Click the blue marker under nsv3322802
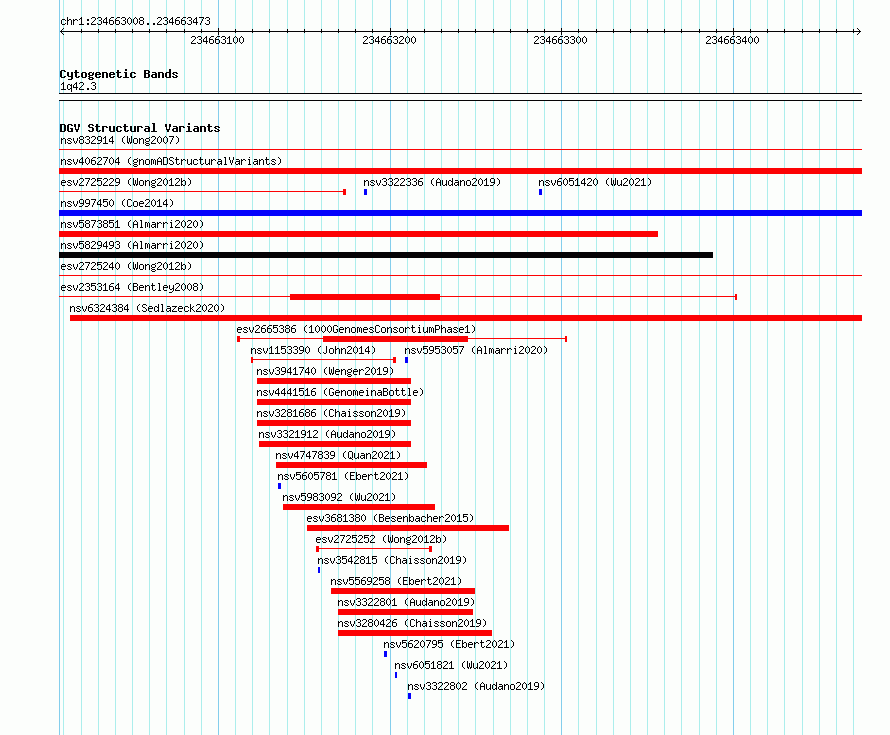The height and width of the screenshot is (735, 890). tap(409, 696)
